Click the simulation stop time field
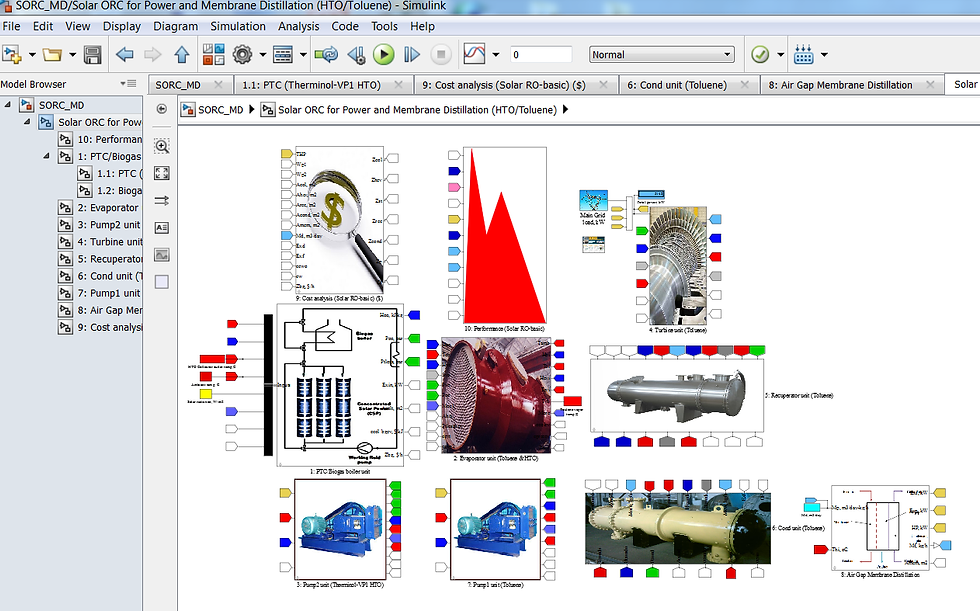Image resolution: width=980 pixels, height=611 pixels. 541,55
